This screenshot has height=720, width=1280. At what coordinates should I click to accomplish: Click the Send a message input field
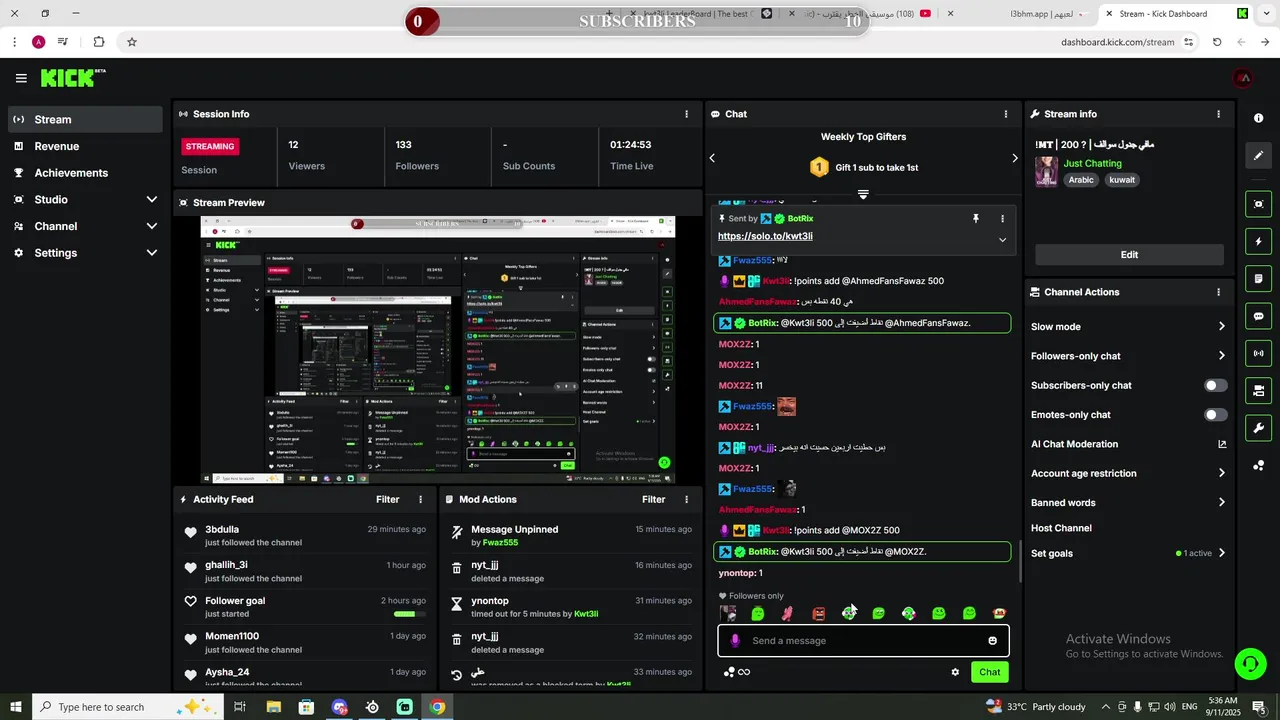(863, 641)
